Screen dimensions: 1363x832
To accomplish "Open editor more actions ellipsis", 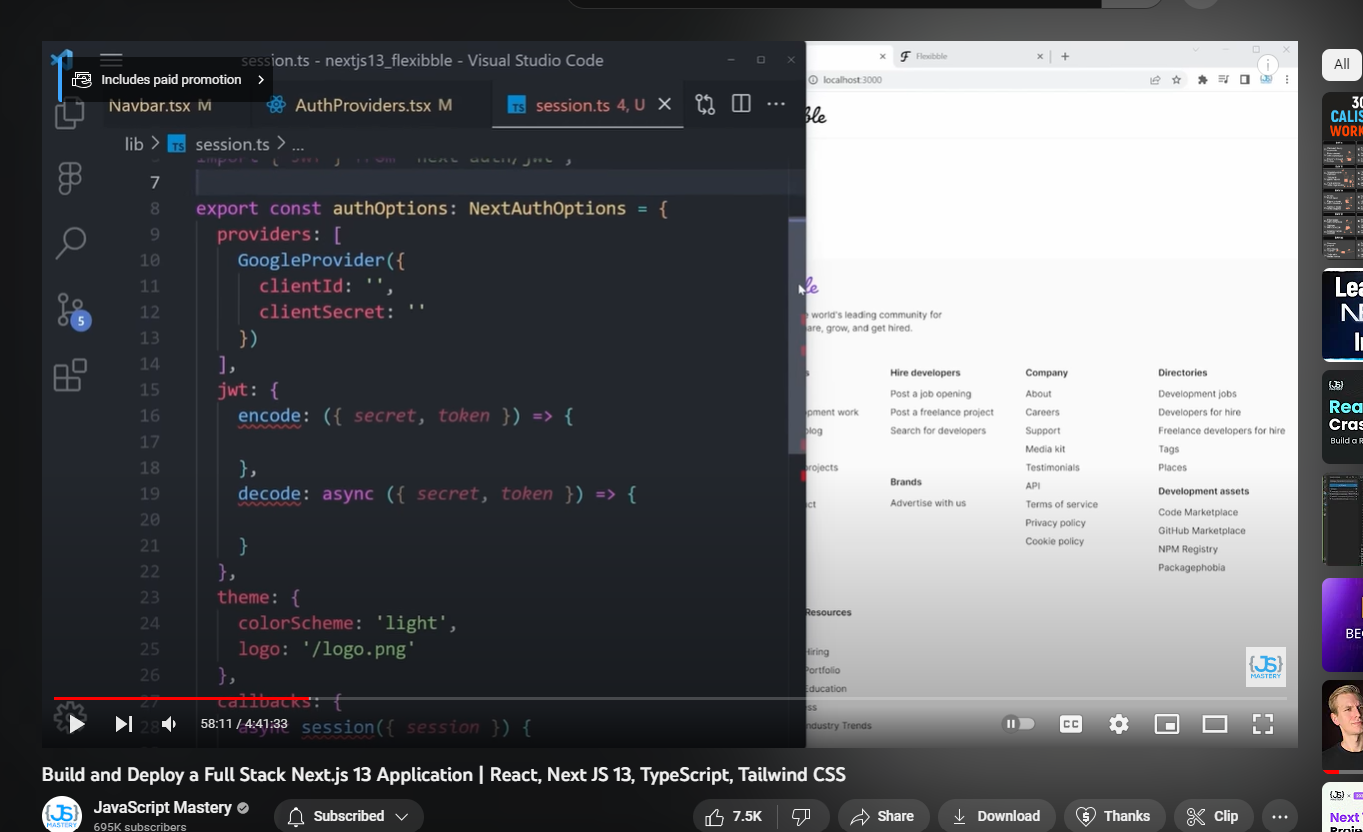I will click(x=776, y=104).
